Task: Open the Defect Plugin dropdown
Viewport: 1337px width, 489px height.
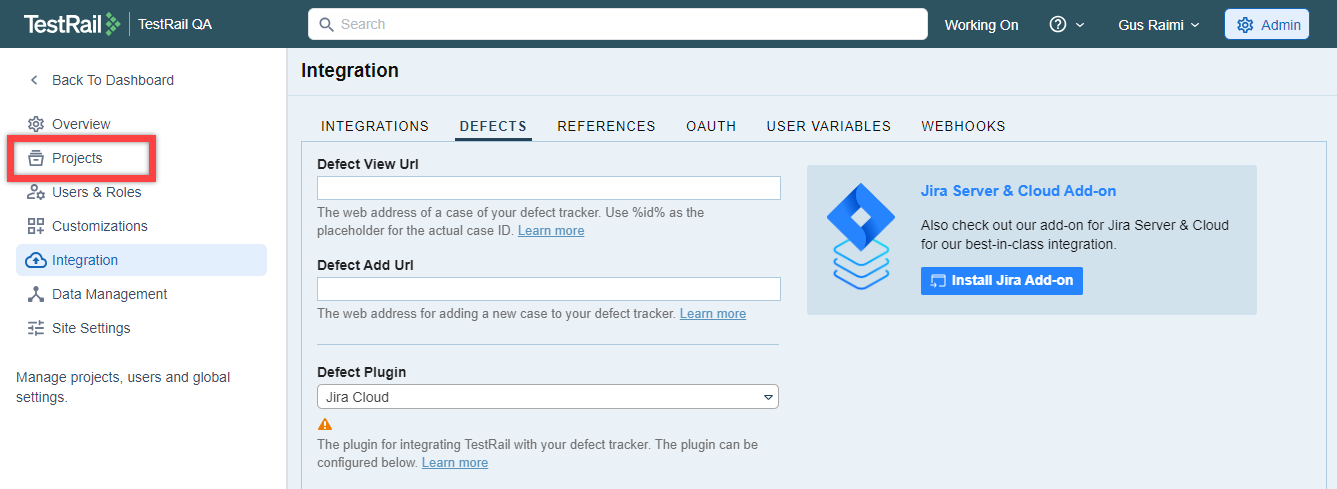Action: click(547, 397)
